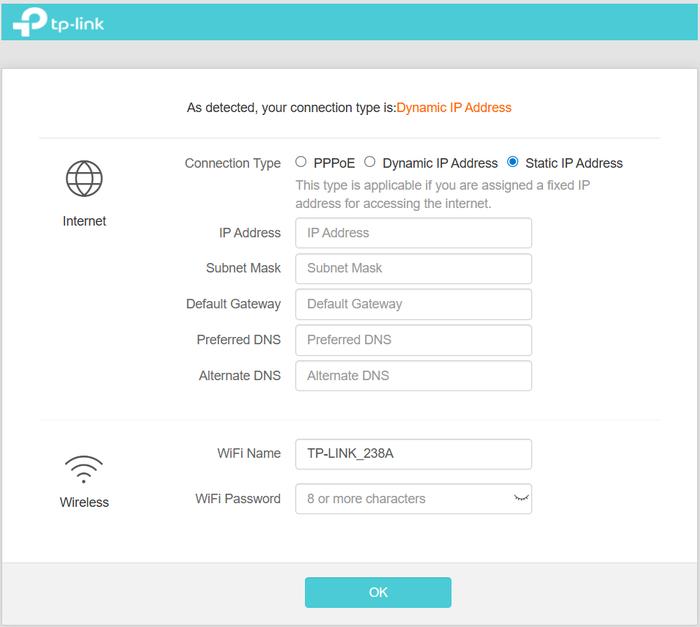Click the Wireless WiFi signal icon
The image size is (700, 627).
pos(84,469)
